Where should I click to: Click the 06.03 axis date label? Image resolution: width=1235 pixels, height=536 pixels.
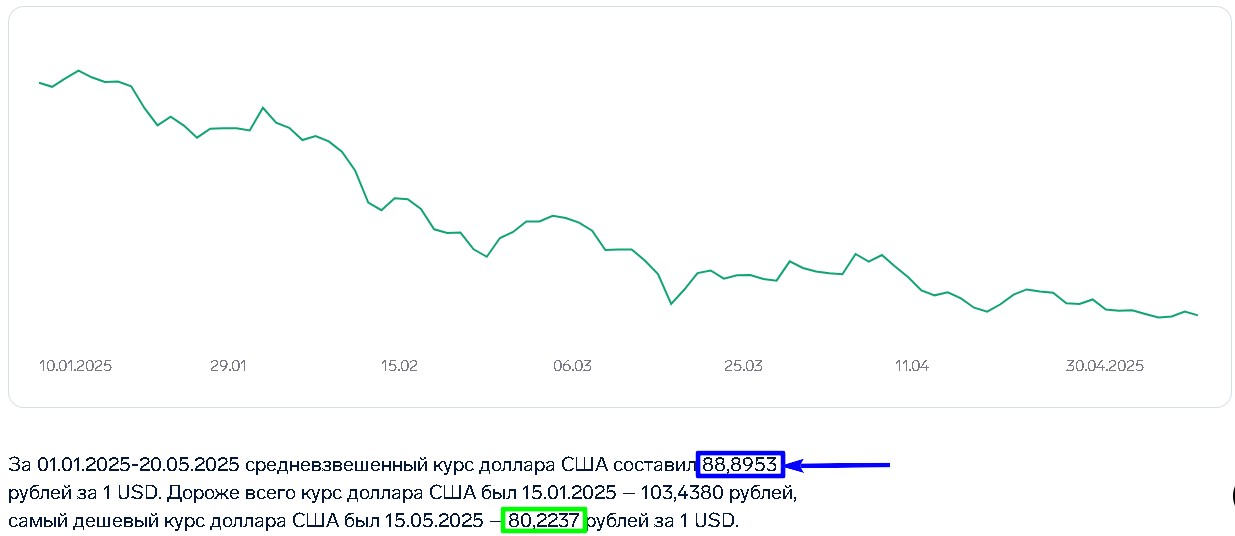572,366
